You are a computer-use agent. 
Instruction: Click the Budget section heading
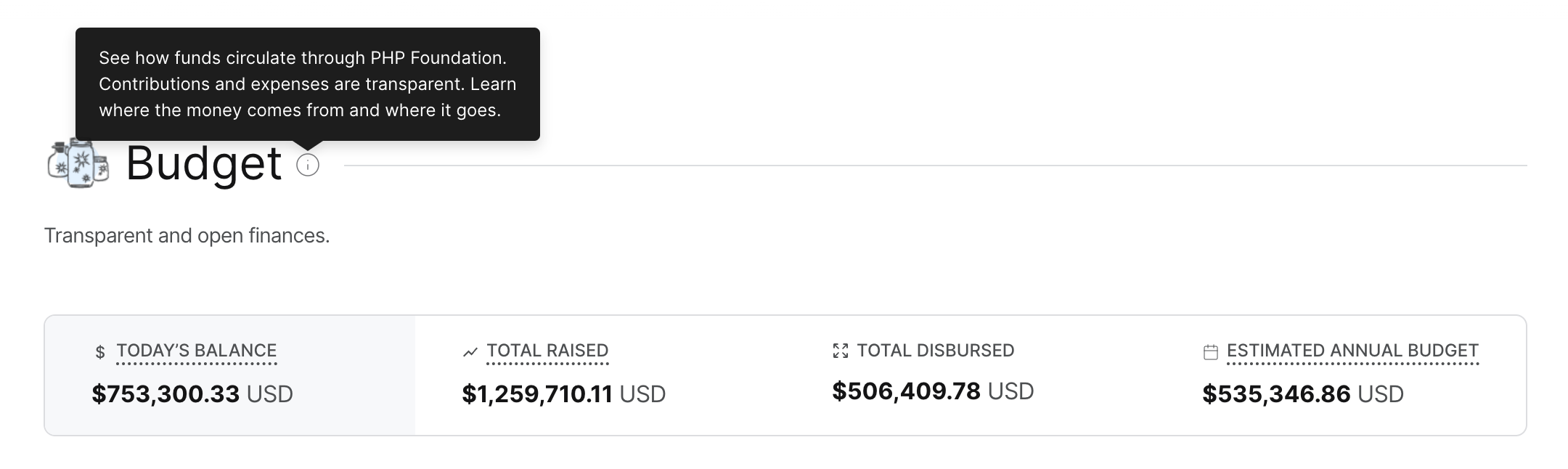pos(204,163)
